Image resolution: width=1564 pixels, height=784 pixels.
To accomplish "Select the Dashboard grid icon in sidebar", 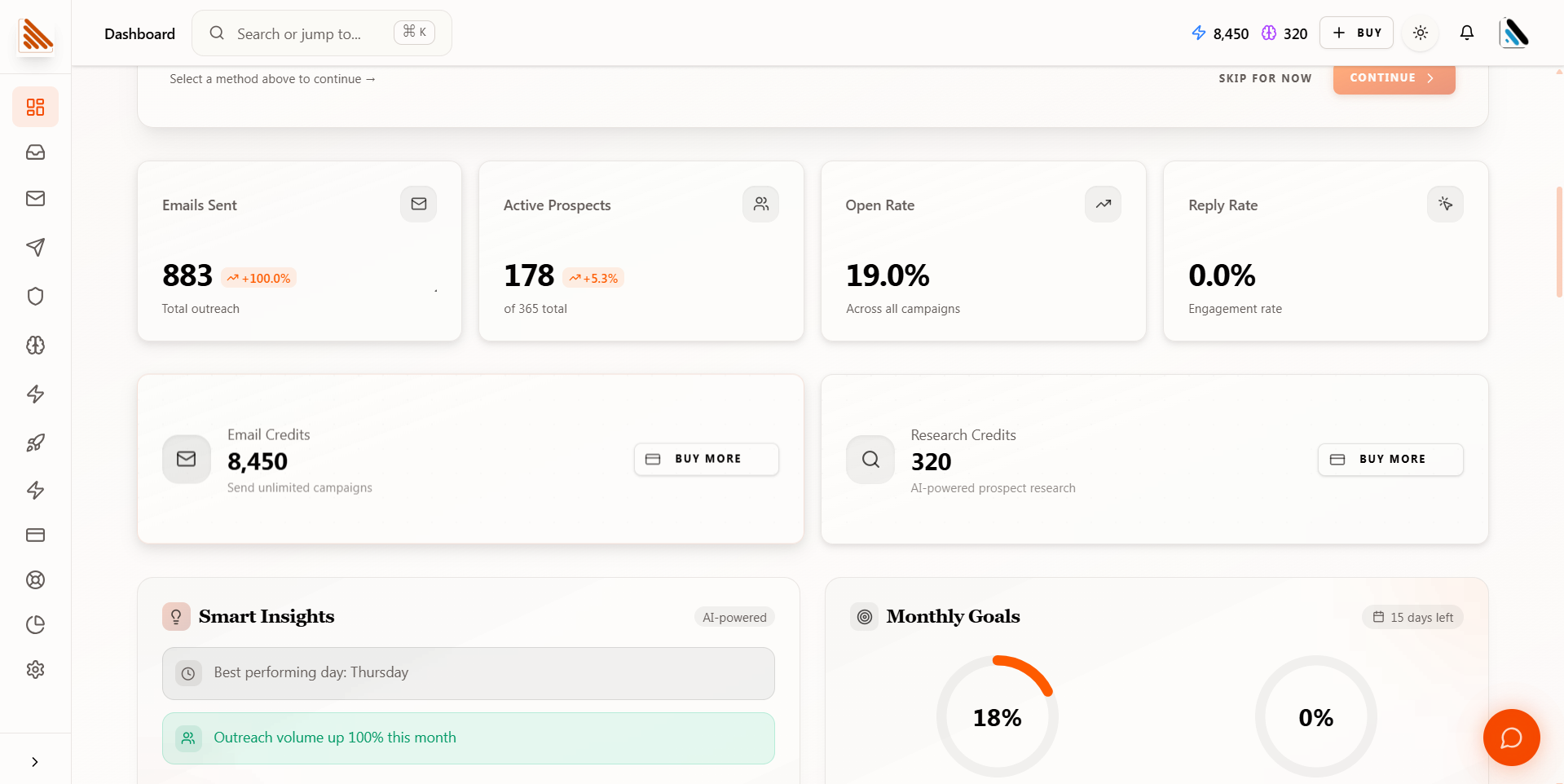I will click(x=35, y=107).
